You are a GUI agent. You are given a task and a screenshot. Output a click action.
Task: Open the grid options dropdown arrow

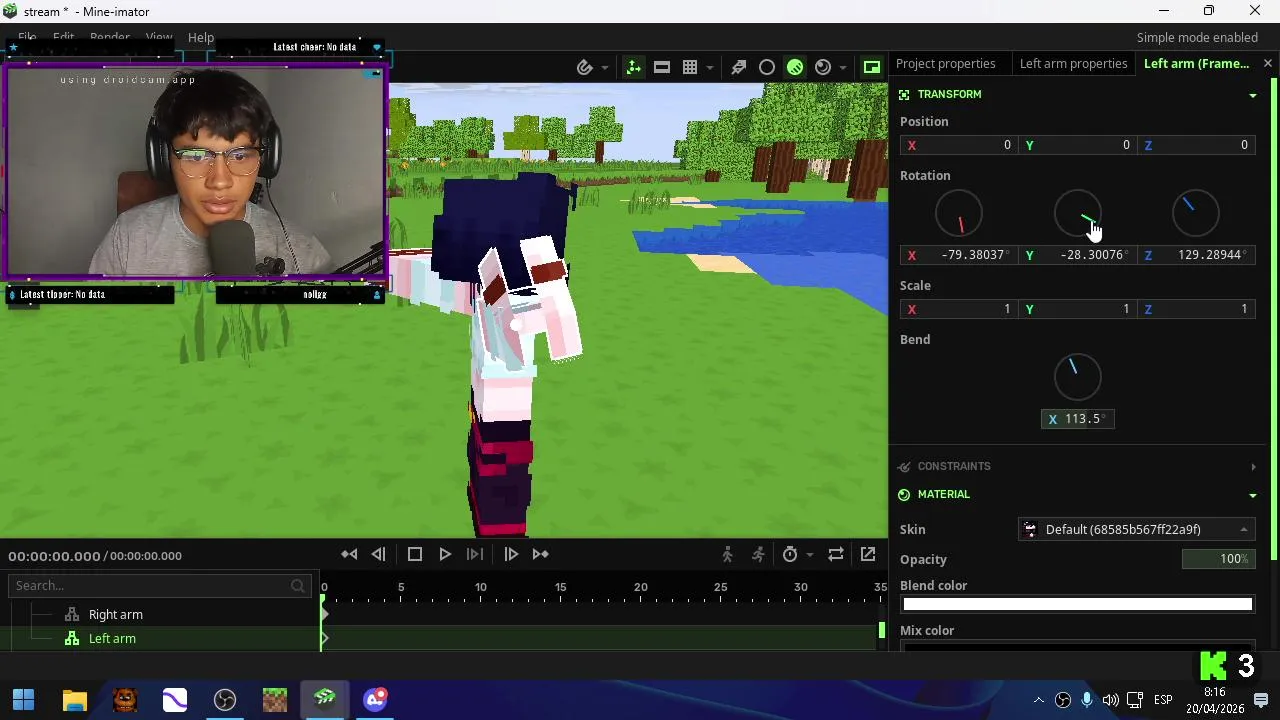[710, 68]
